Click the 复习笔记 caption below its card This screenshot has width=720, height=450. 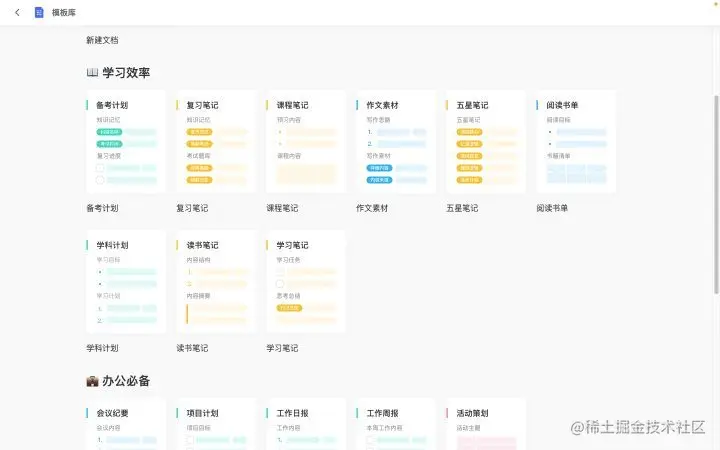192,208
